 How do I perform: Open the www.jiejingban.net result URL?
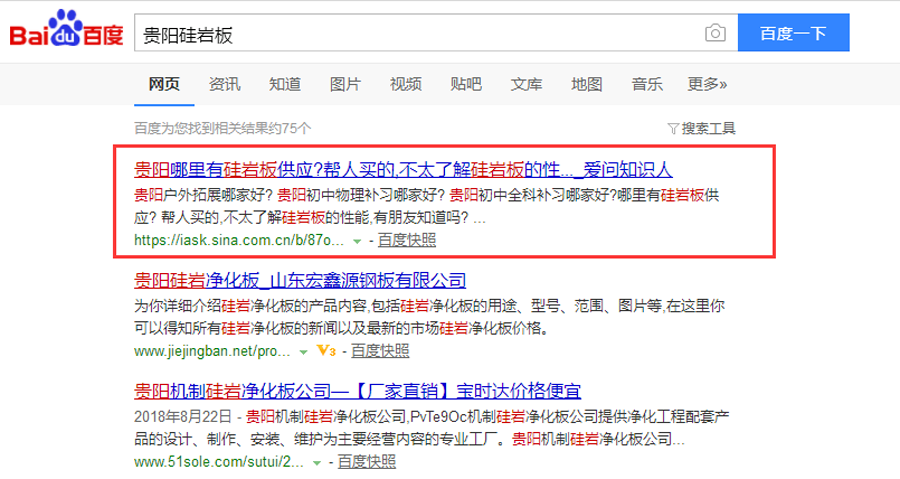coord(212,351)
